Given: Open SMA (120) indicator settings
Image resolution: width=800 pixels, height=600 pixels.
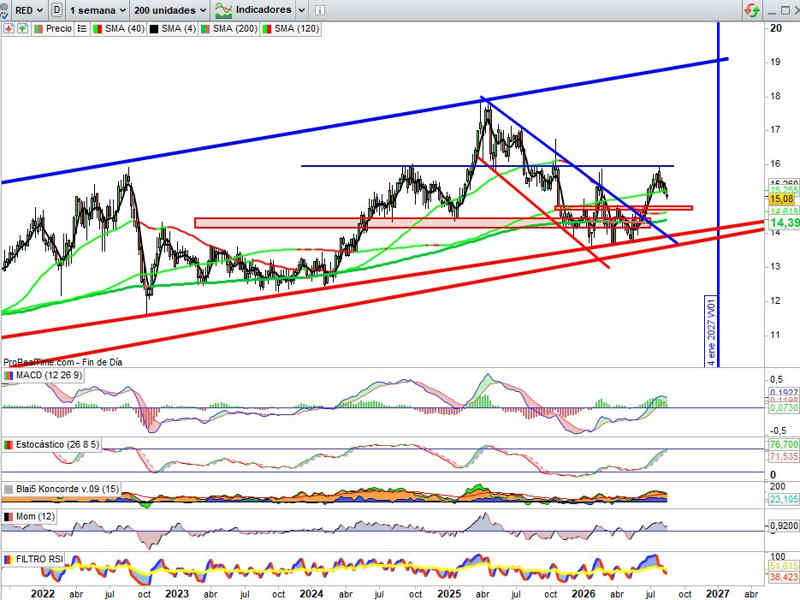Looking at the screenshot, I should (296, 29).
